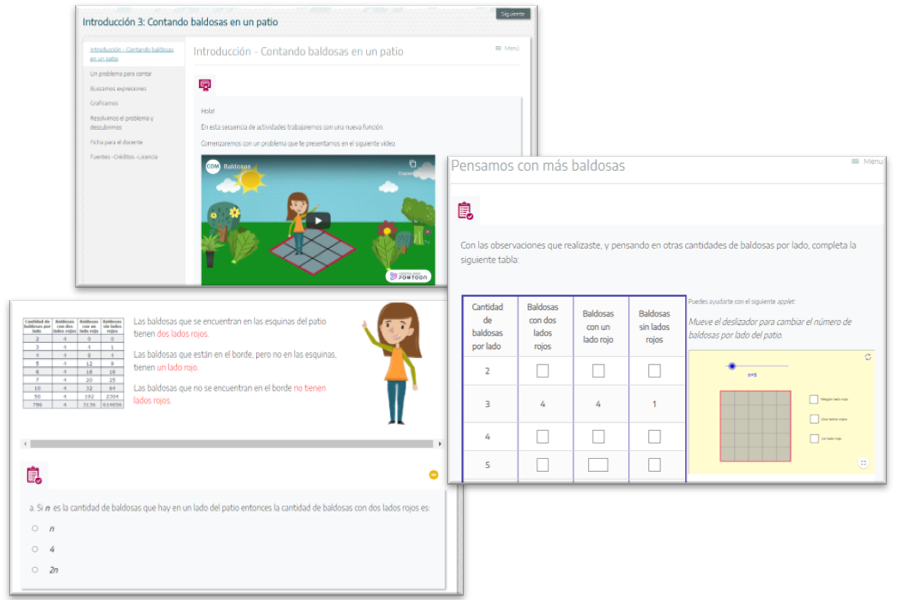Click the clipboard activity icon above question a
The width and height of the screenshot is (898, 600).
click(34, 475)
